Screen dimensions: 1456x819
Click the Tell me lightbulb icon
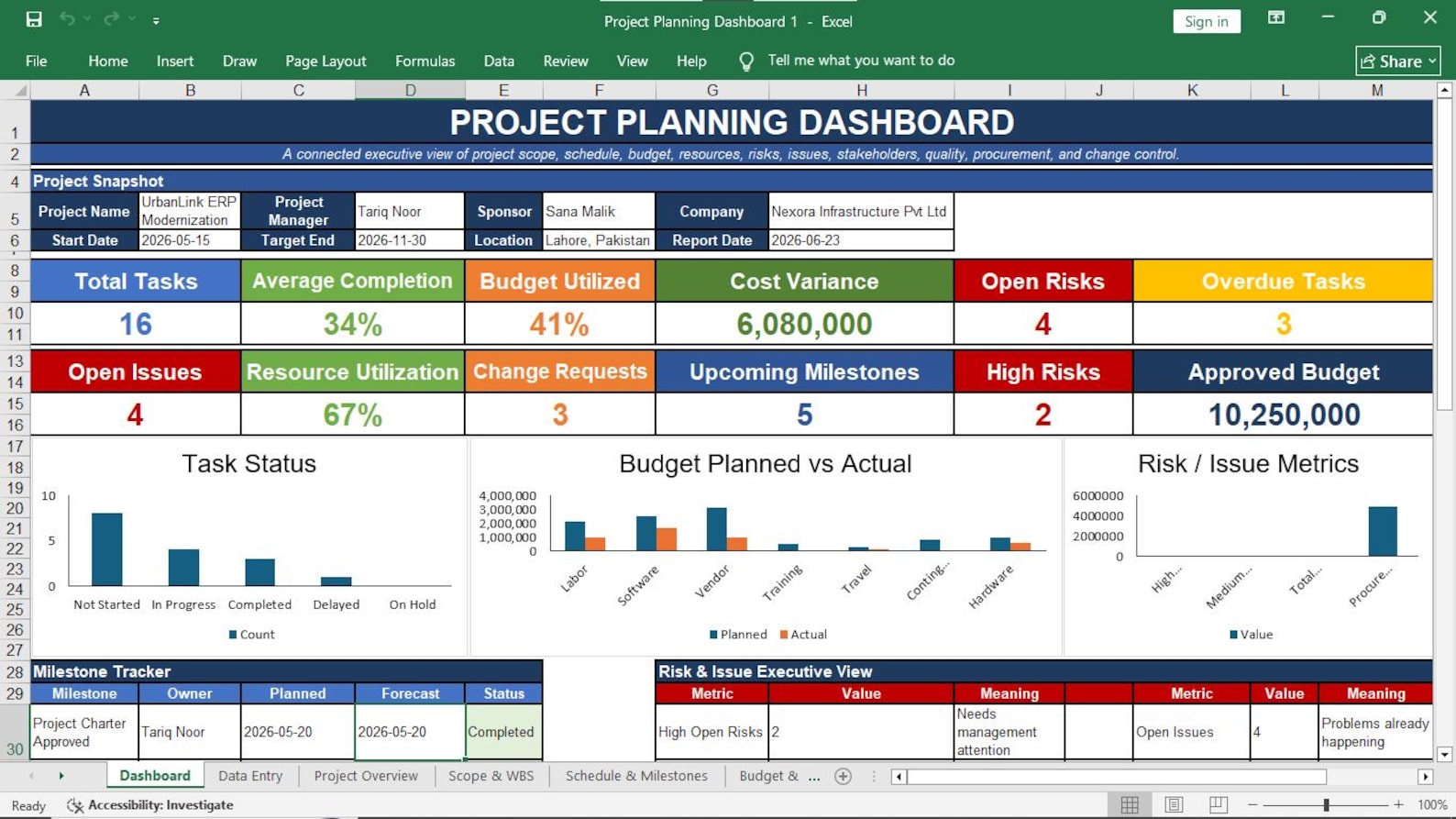(x=746, y=61)
